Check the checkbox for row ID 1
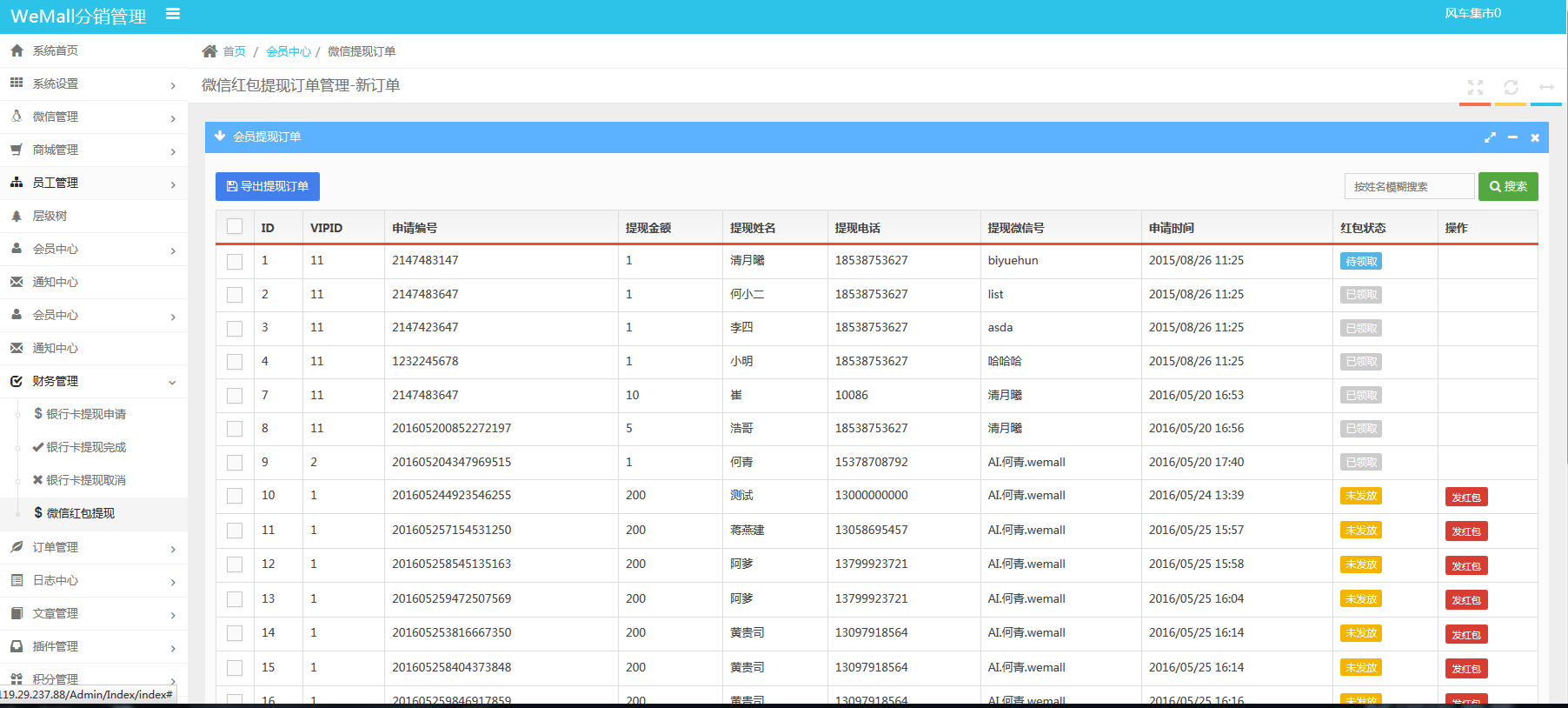Viewport: 1568px width, 708px height. pos(235,261)
